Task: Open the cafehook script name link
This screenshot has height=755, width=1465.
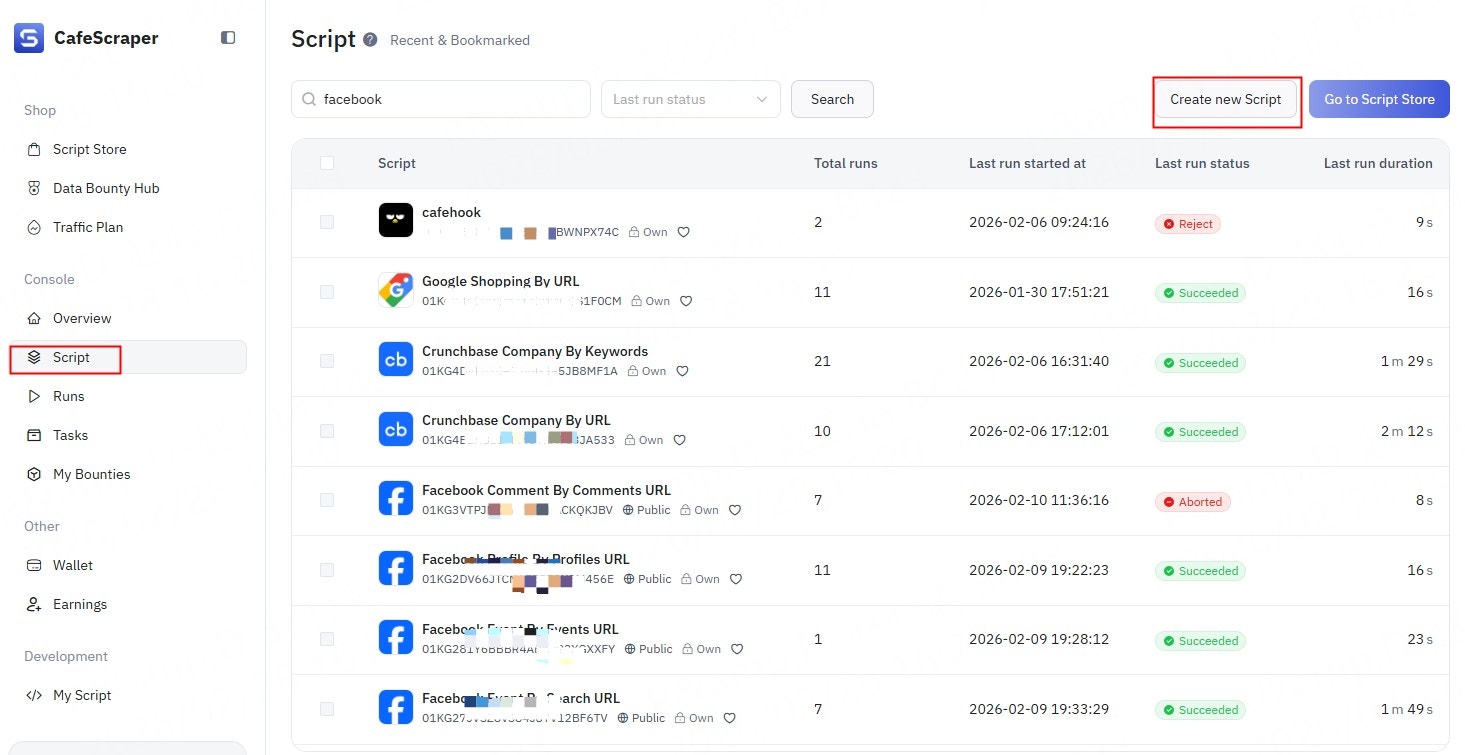Action: [451, 212]
